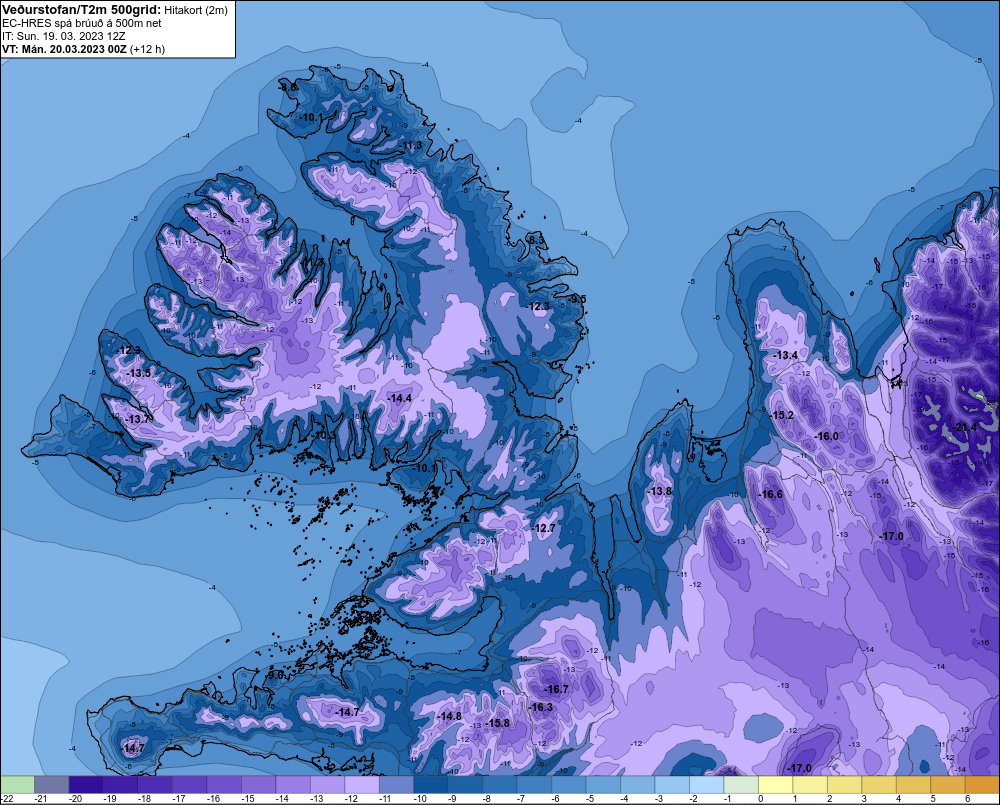1000x805 pixels.
Task: Pick the legend swatch above the -17 label
Action: 189,784
